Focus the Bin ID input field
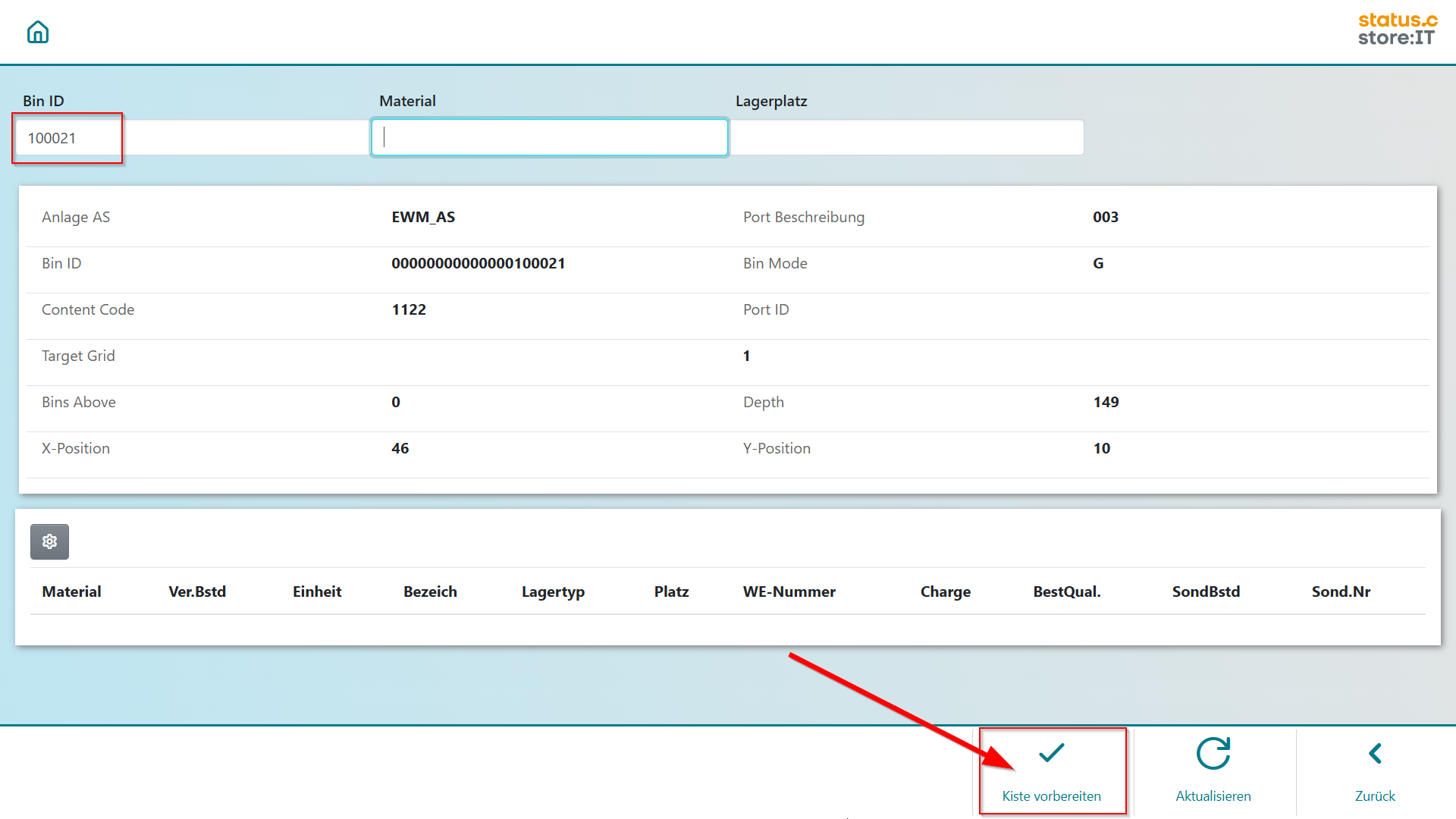 190,138
